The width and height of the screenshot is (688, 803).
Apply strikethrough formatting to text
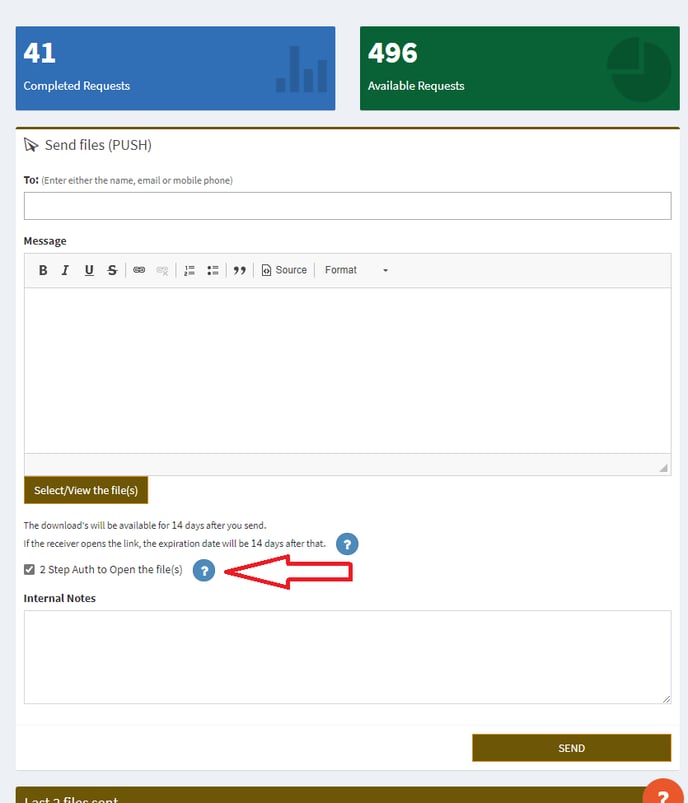(112, 270)
